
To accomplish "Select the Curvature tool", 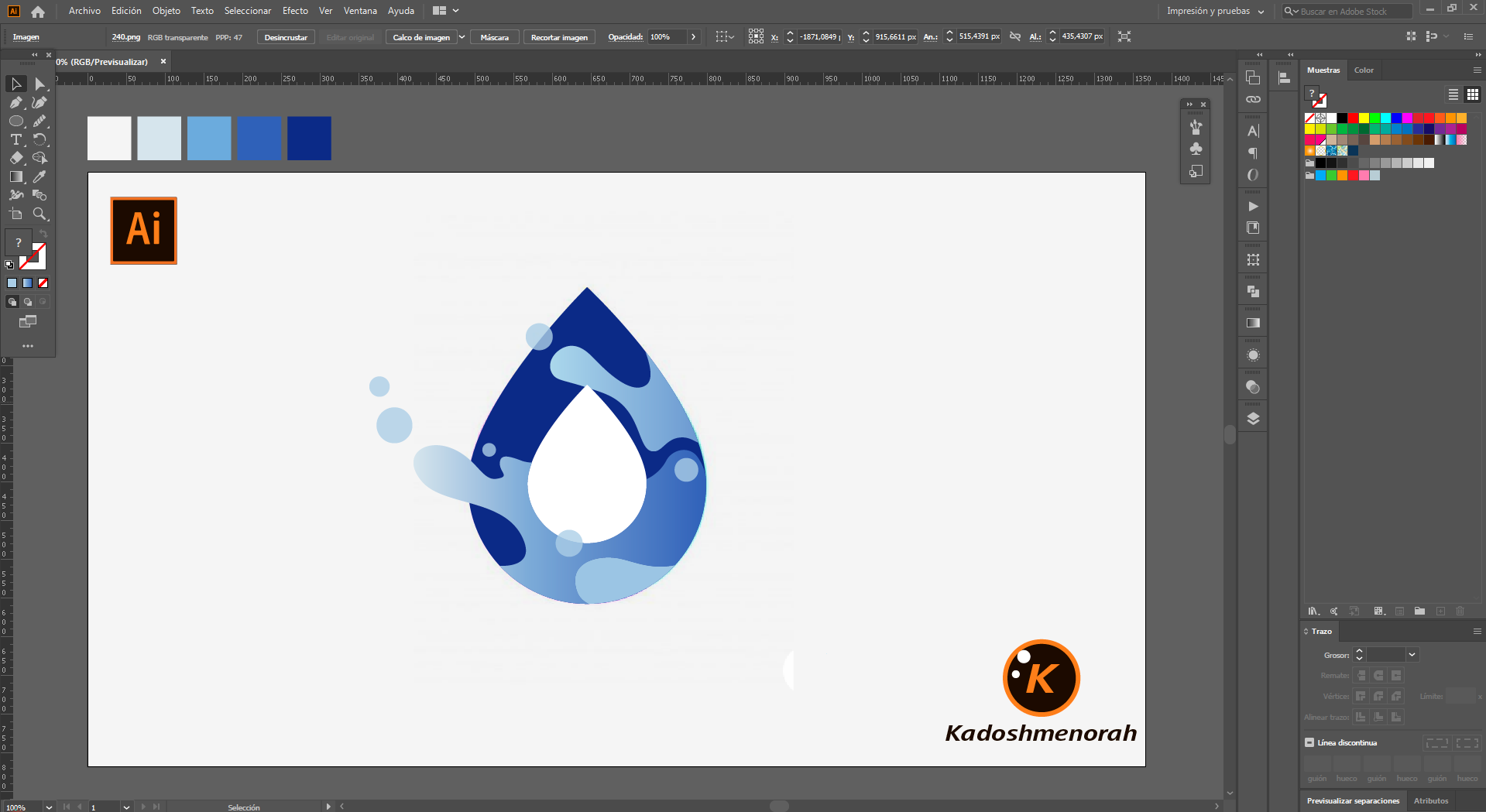I will coord(39,102).
